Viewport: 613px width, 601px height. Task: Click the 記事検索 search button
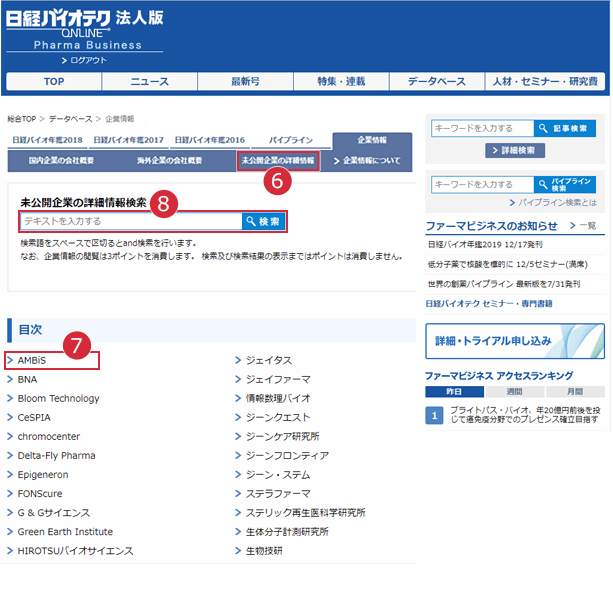(x=565, y=128)
